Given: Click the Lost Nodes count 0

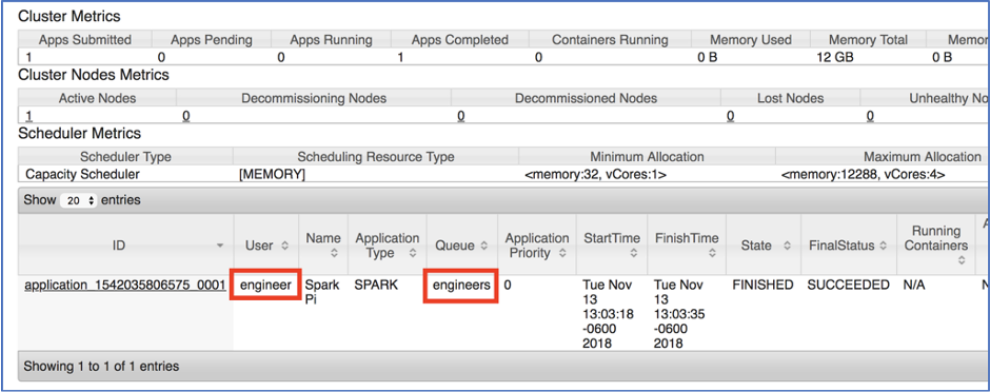Looking at the screenshot, I should click(x=730, y=116).
